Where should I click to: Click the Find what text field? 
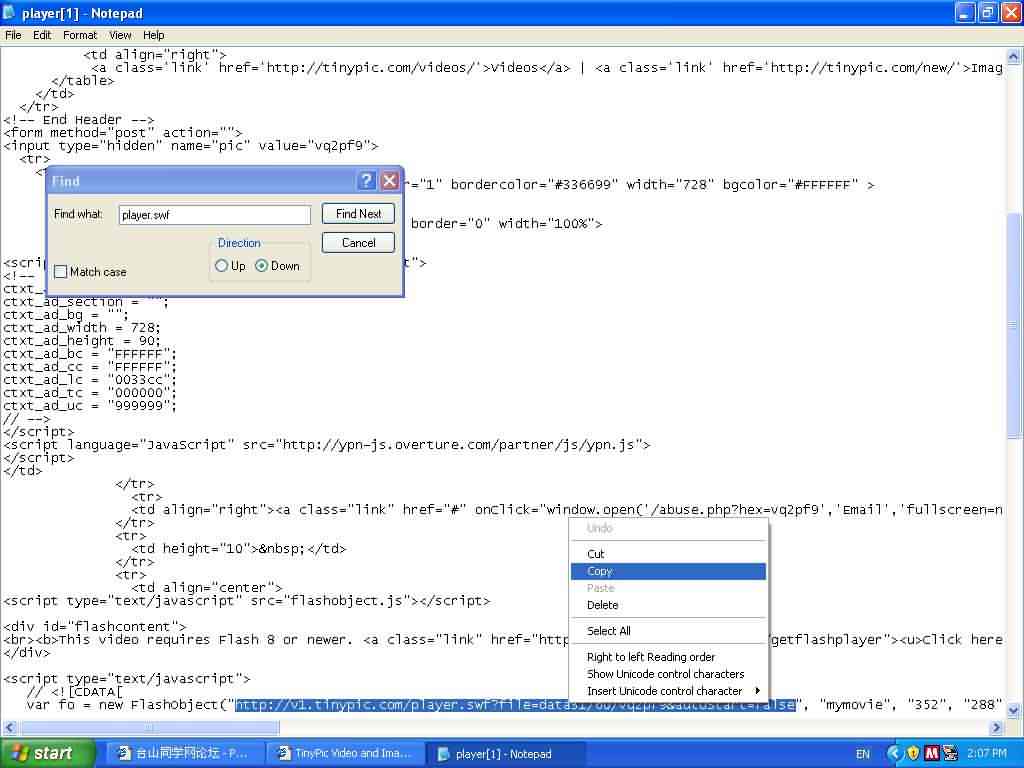point(214,215)
